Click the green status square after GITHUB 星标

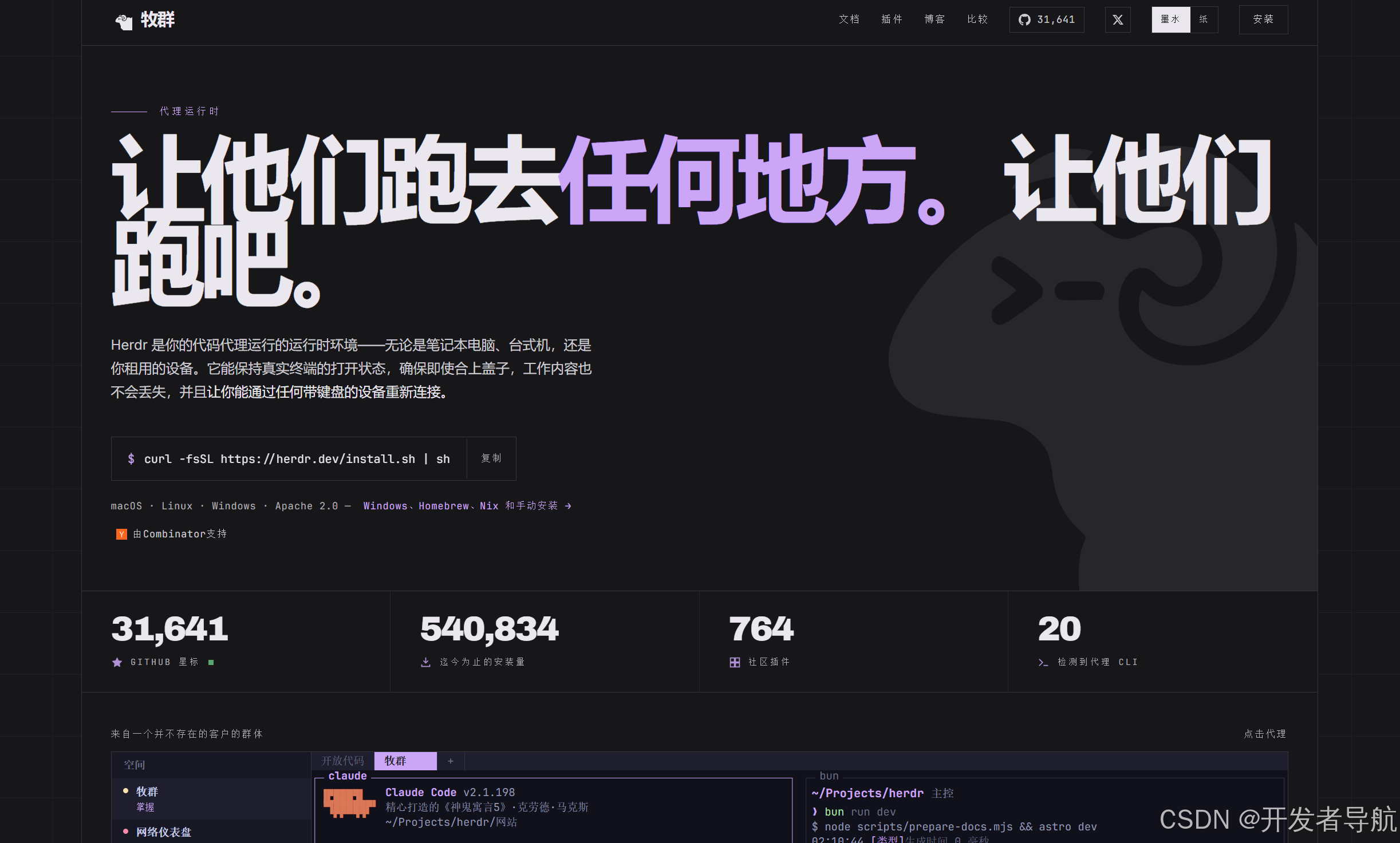point(211,662)
